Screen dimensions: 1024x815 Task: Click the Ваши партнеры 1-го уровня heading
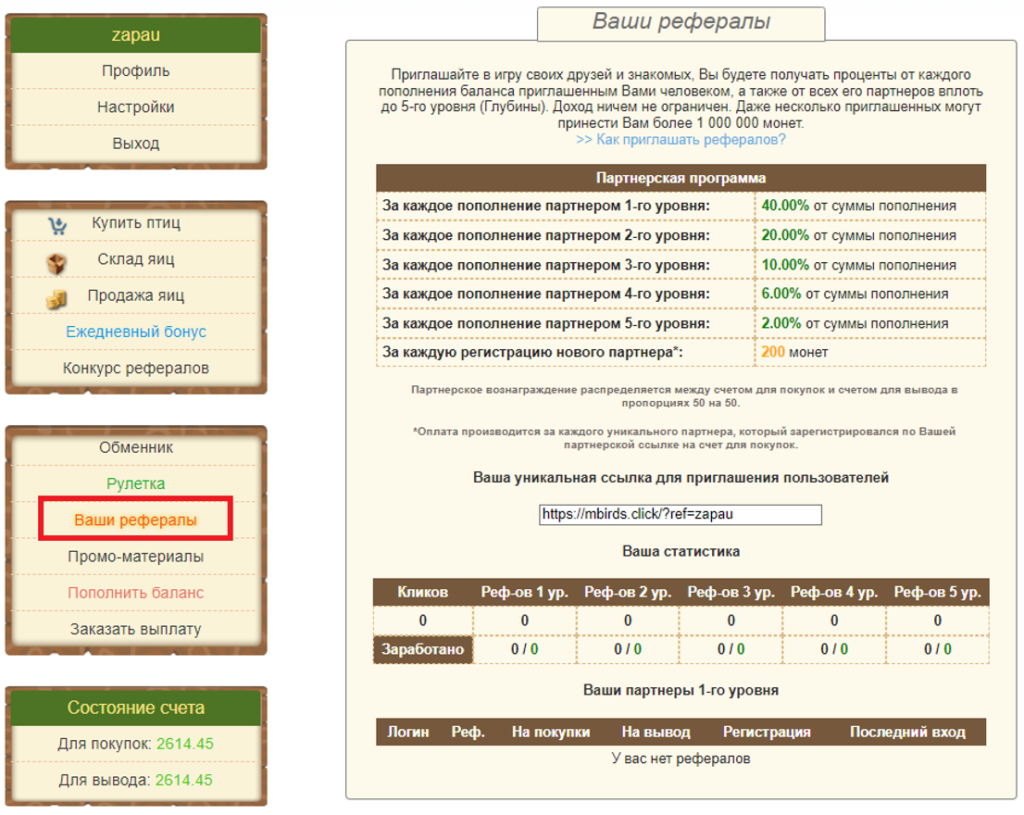(x=680, y=691)
